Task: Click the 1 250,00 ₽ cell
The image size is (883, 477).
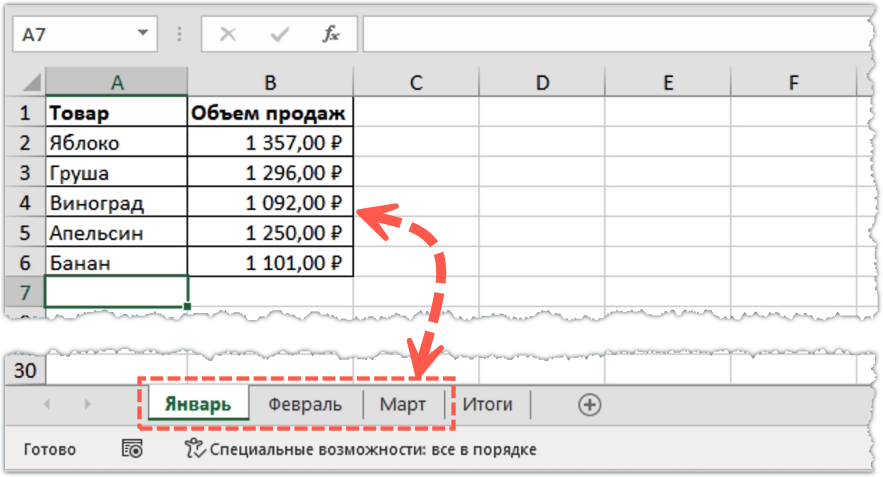Action: tap(270, 233)
